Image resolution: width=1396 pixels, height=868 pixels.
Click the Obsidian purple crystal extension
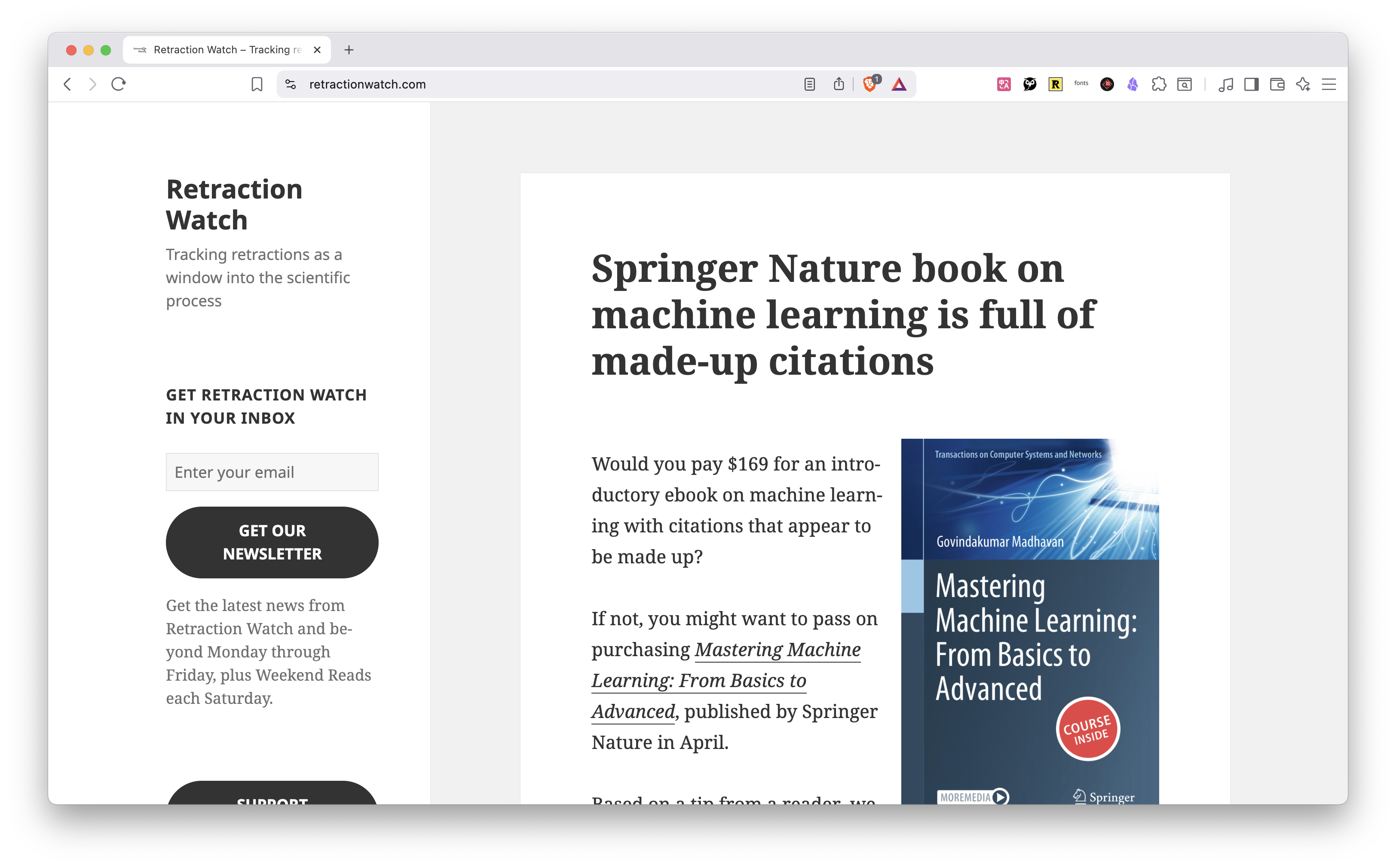point(1133,84)
